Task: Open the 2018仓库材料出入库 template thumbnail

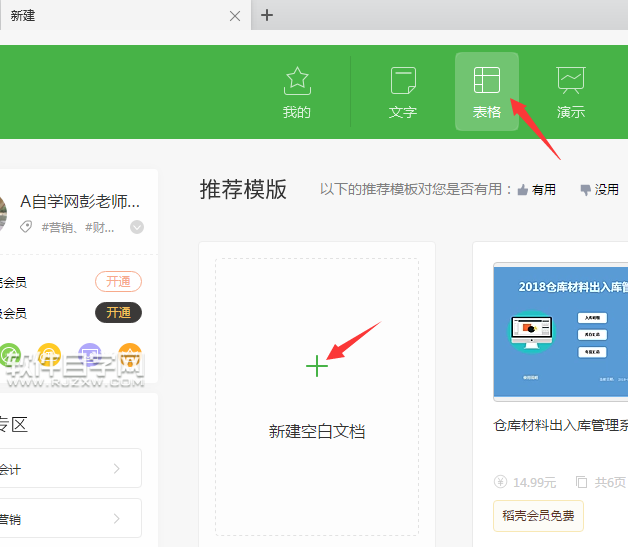Action: pos(561,332)
